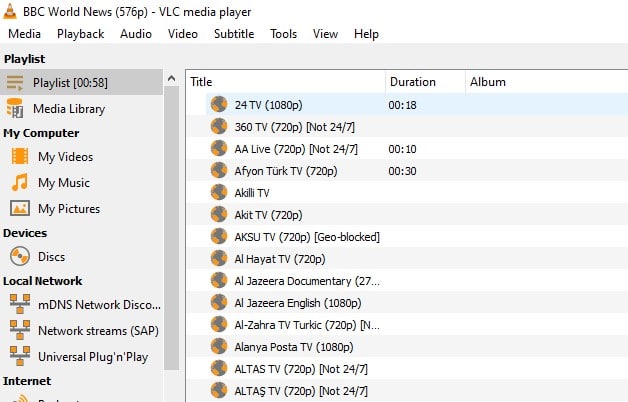
Task: Click the mDNS Network Discovery icon
Action: pyautogui.click(x=20, y=304)
